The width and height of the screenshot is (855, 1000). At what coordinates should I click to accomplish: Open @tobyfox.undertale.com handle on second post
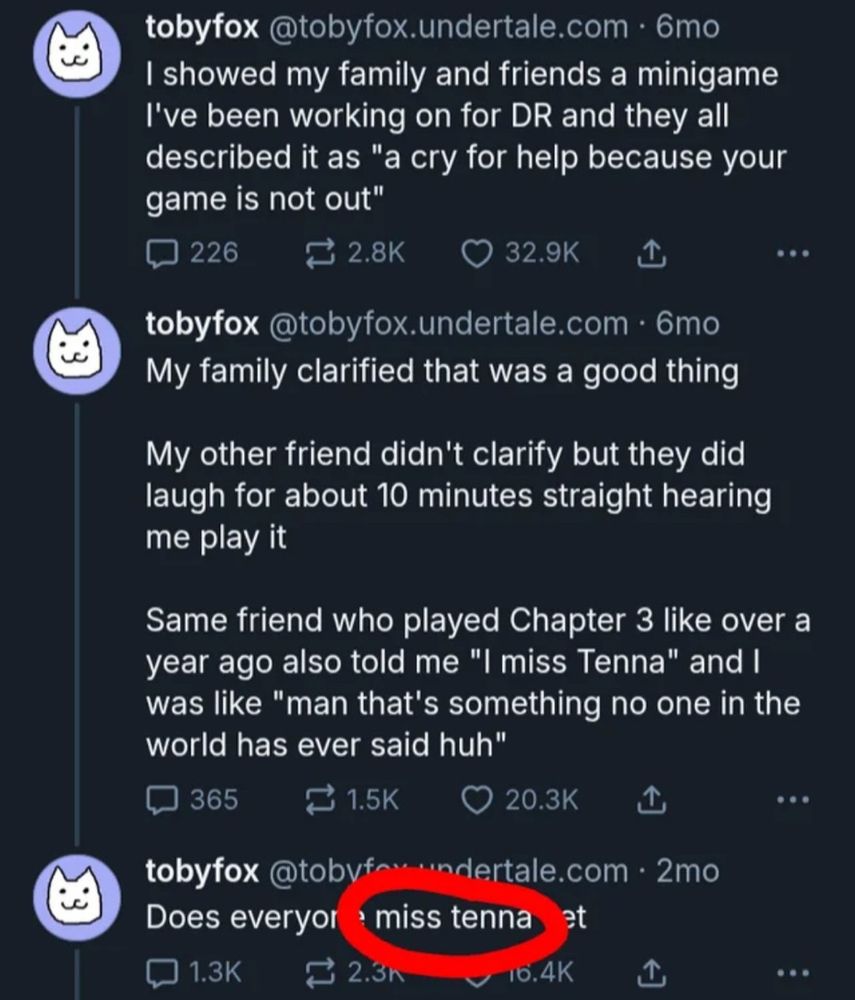pyautogui.click(x=449, y=324)
